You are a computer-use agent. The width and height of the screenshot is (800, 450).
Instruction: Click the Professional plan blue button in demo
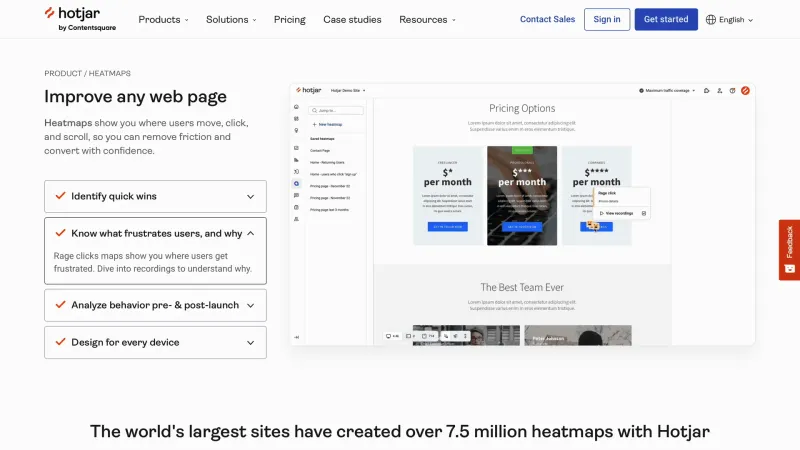point(522,227)
